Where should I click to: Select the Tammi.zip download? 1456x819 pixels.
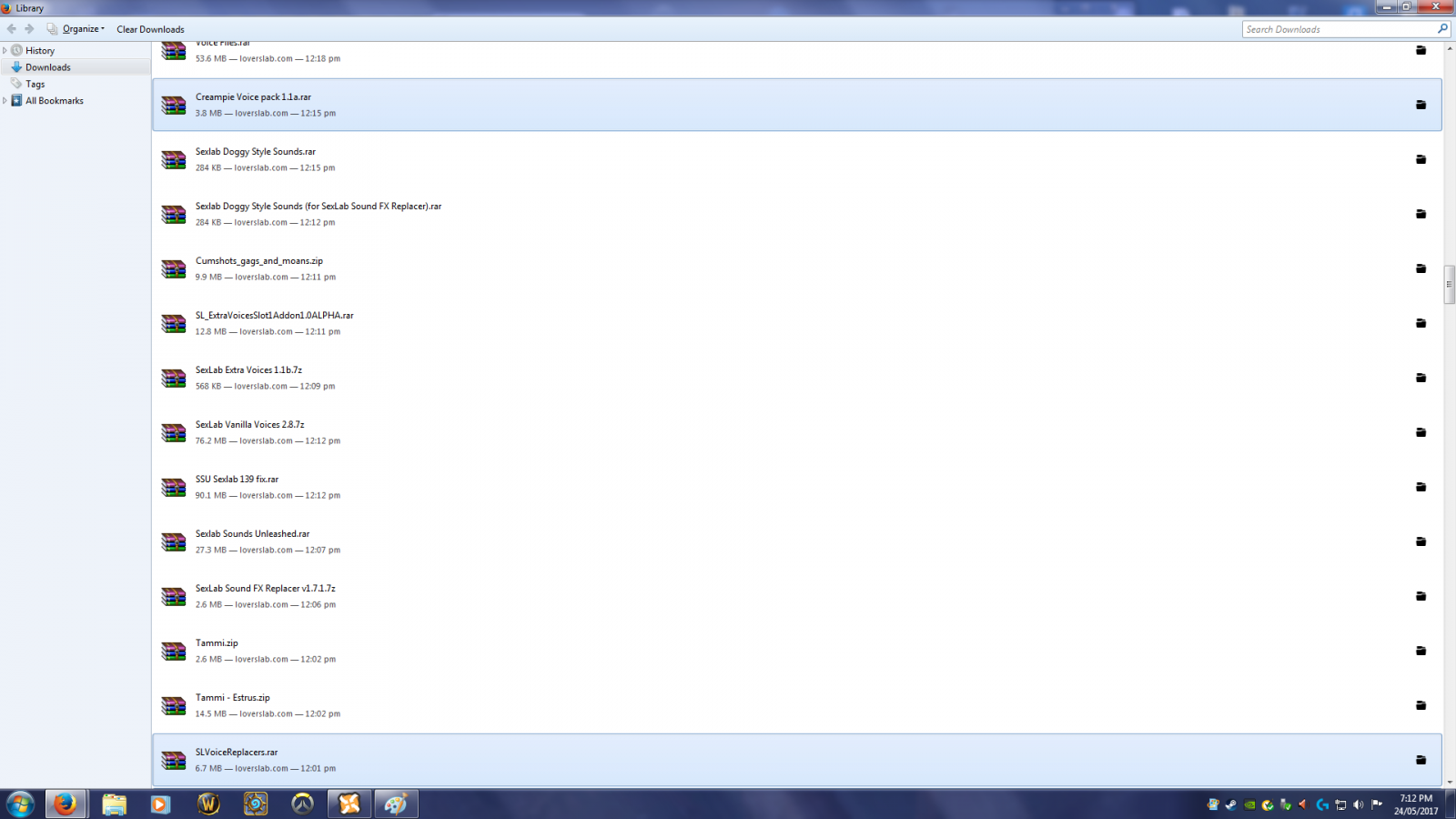(797, 651)
